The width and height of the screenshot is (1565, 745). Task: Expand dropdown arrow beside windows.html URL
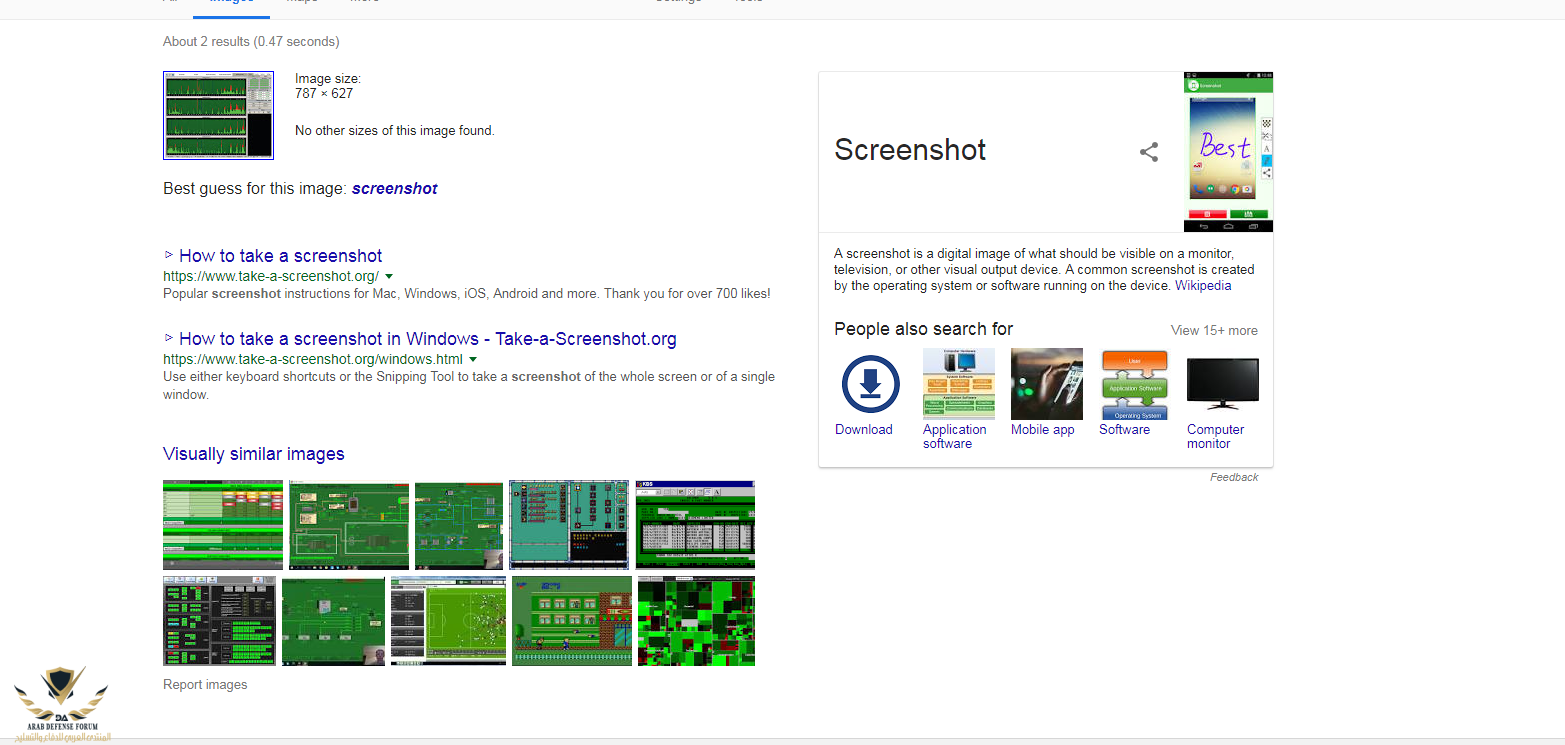(x=473, y=359)
